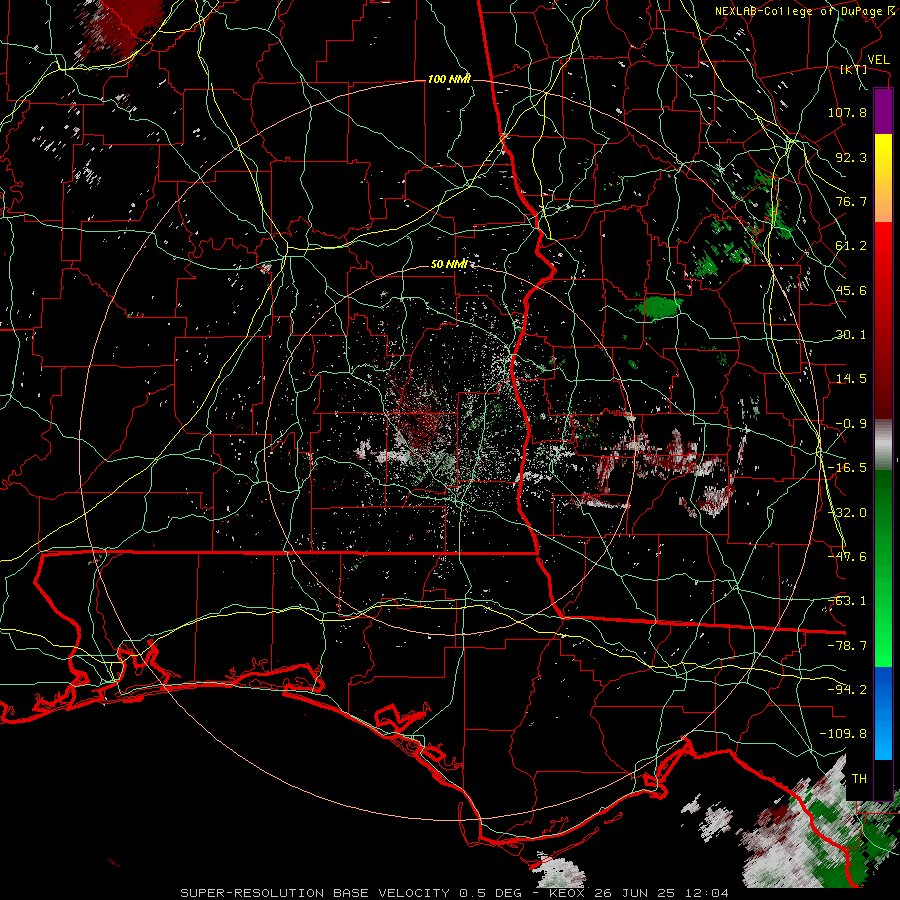
Task: Click the TH label below the scale
Action: (859, 779)
